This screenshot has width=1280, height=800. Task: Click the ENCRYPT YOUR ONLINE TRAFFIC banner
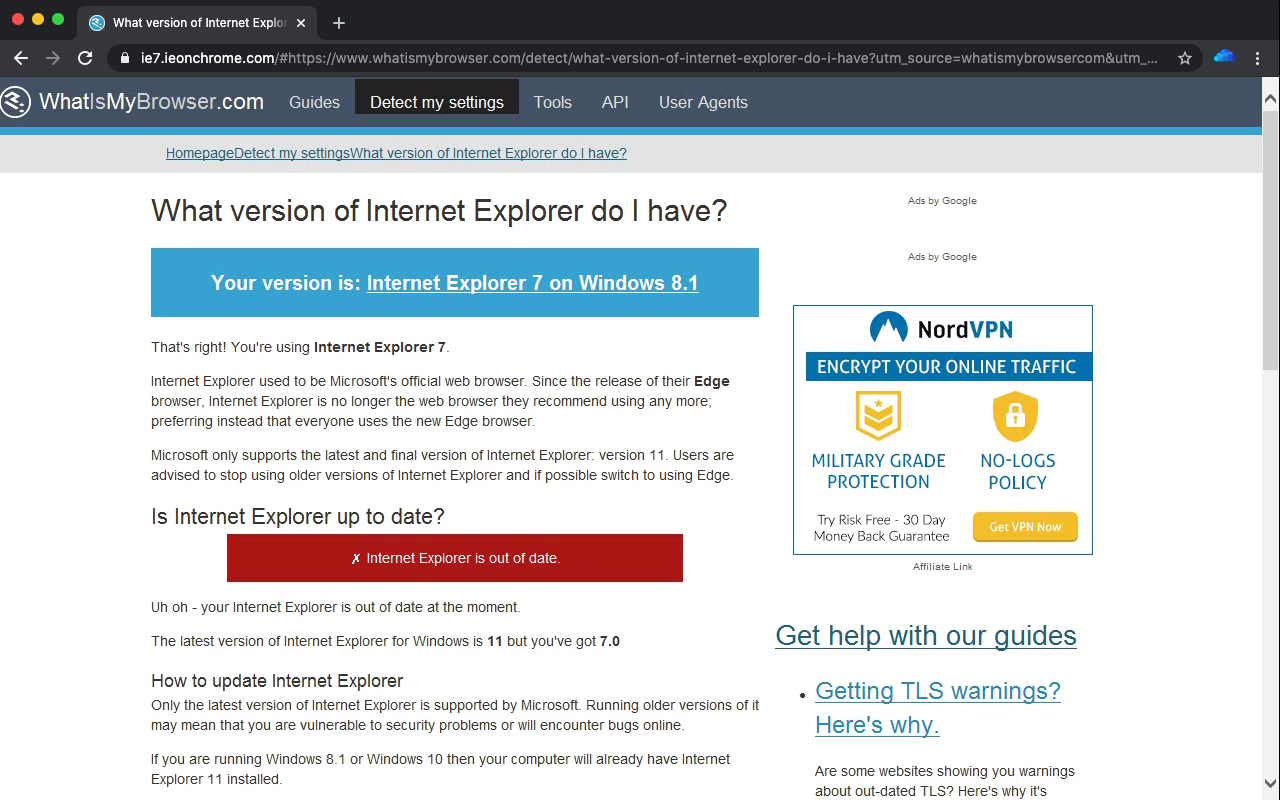pyautogui.click(x=947, y=367)
